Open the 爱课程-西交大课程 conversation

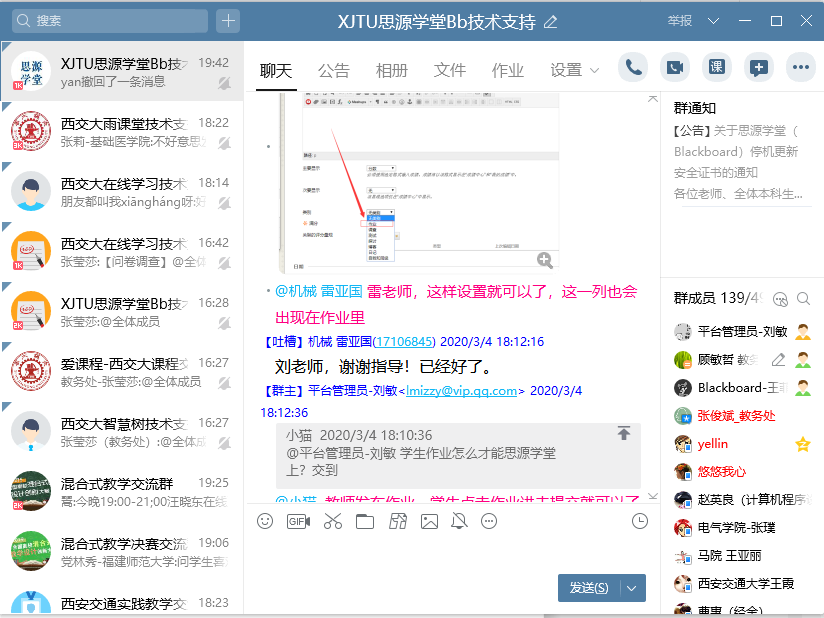(122, 372)
